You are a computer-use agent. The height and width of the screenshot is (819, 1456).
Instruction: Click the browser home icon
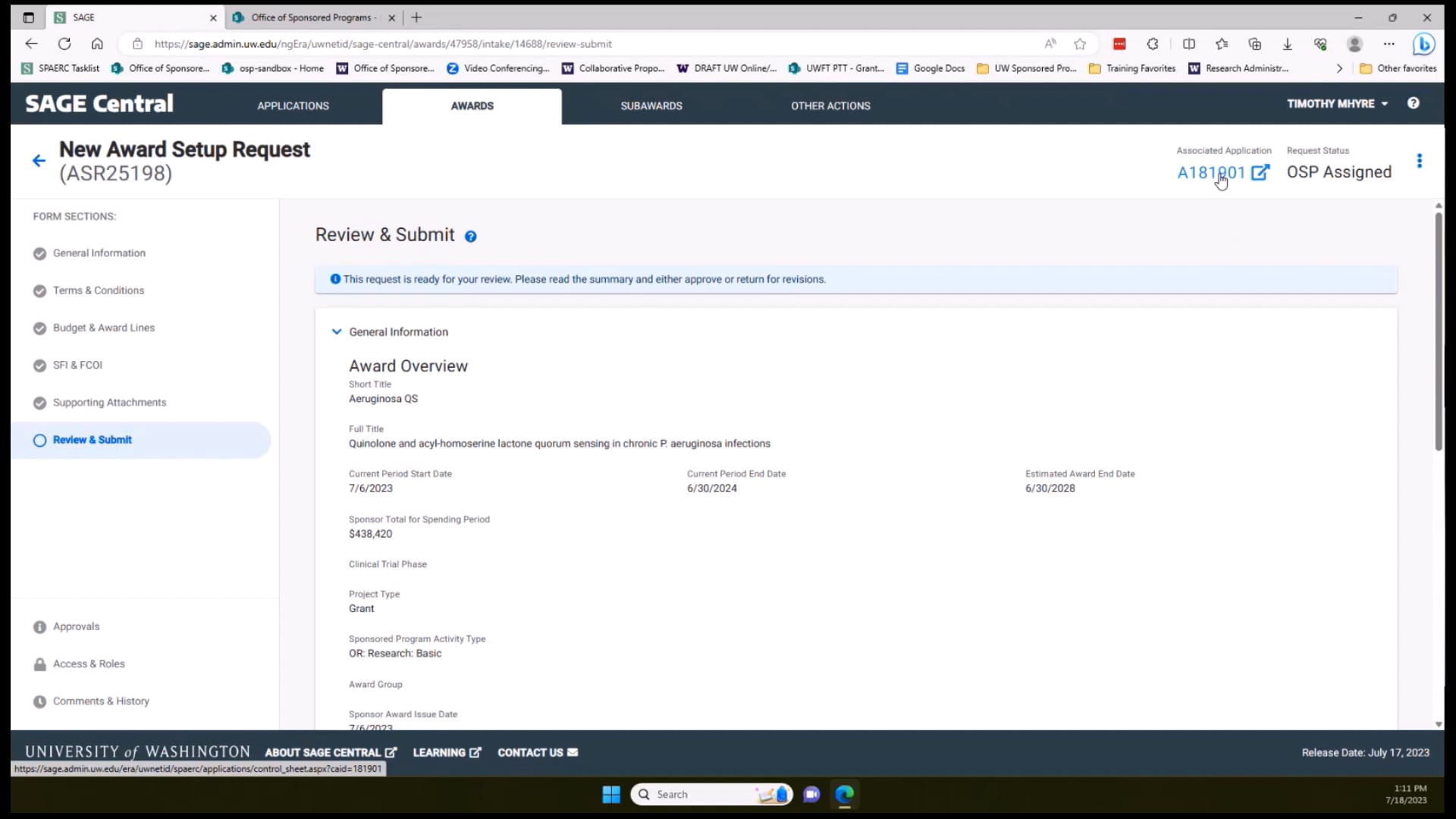[97, 44]
